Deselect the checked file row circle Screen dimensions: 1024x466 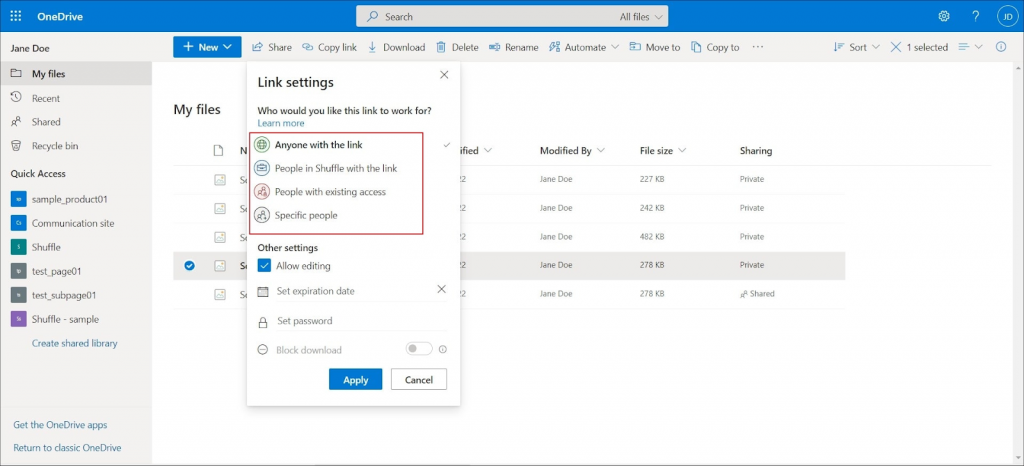(190, 266)
